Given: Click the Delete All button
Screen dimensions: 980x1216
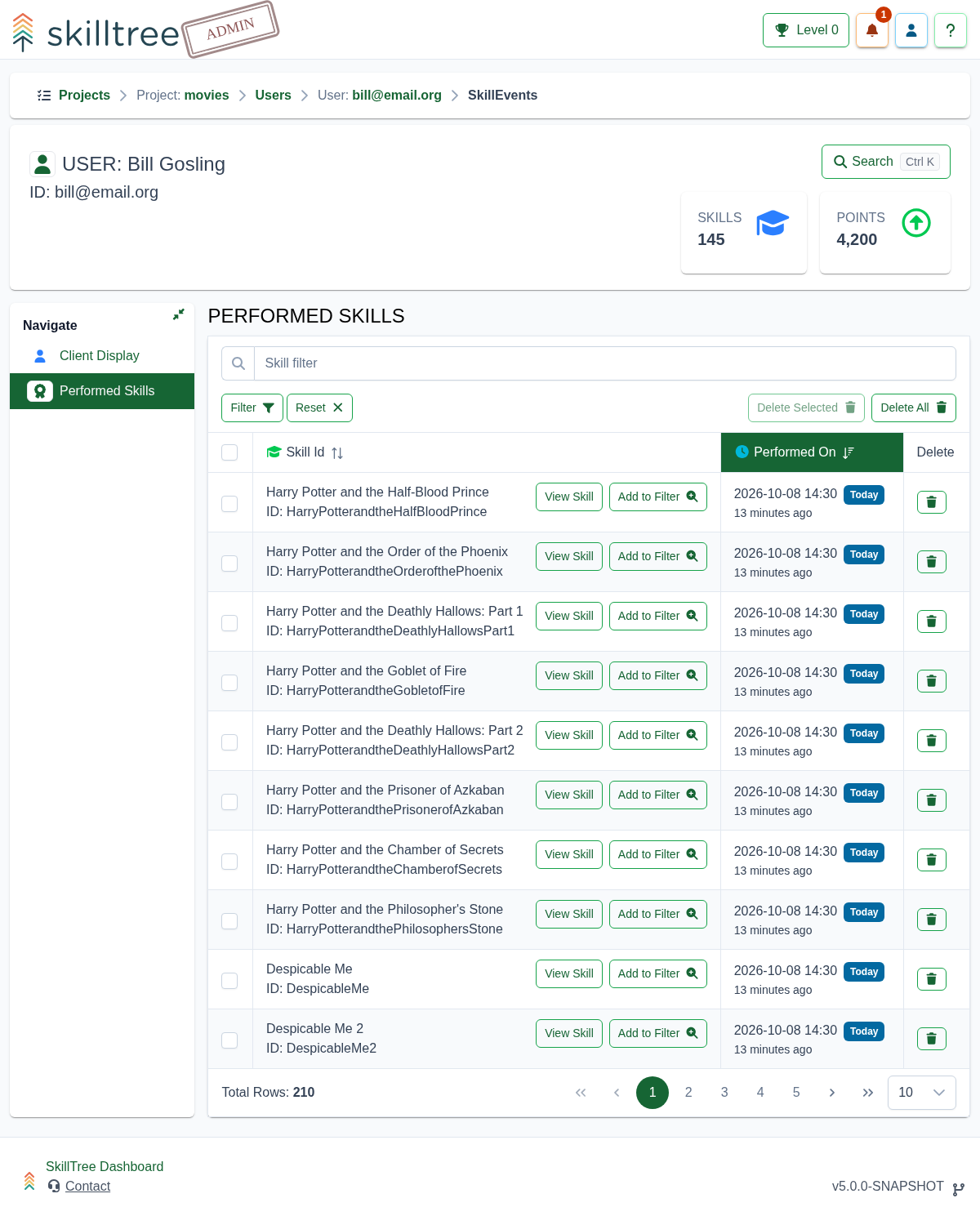Looking at the screenshot, I should (x=914, y=408).
